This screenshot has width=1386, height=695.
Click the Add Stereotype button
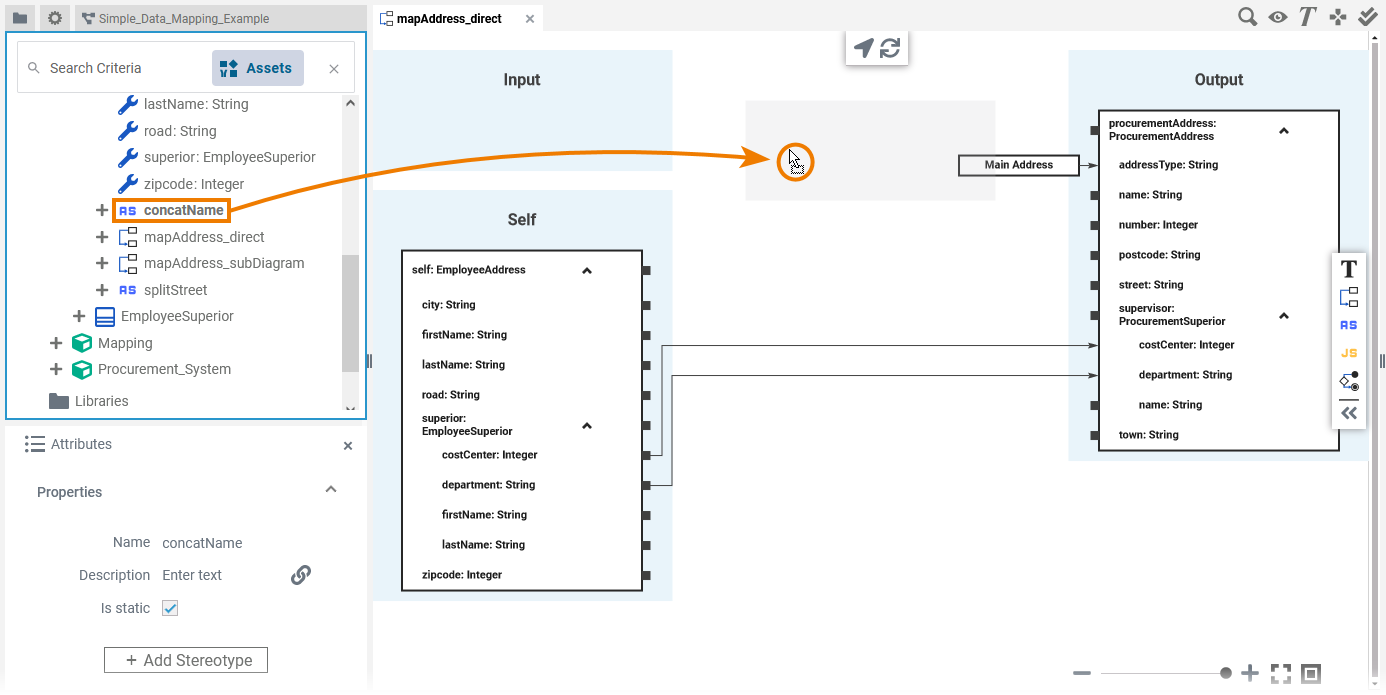185,660
